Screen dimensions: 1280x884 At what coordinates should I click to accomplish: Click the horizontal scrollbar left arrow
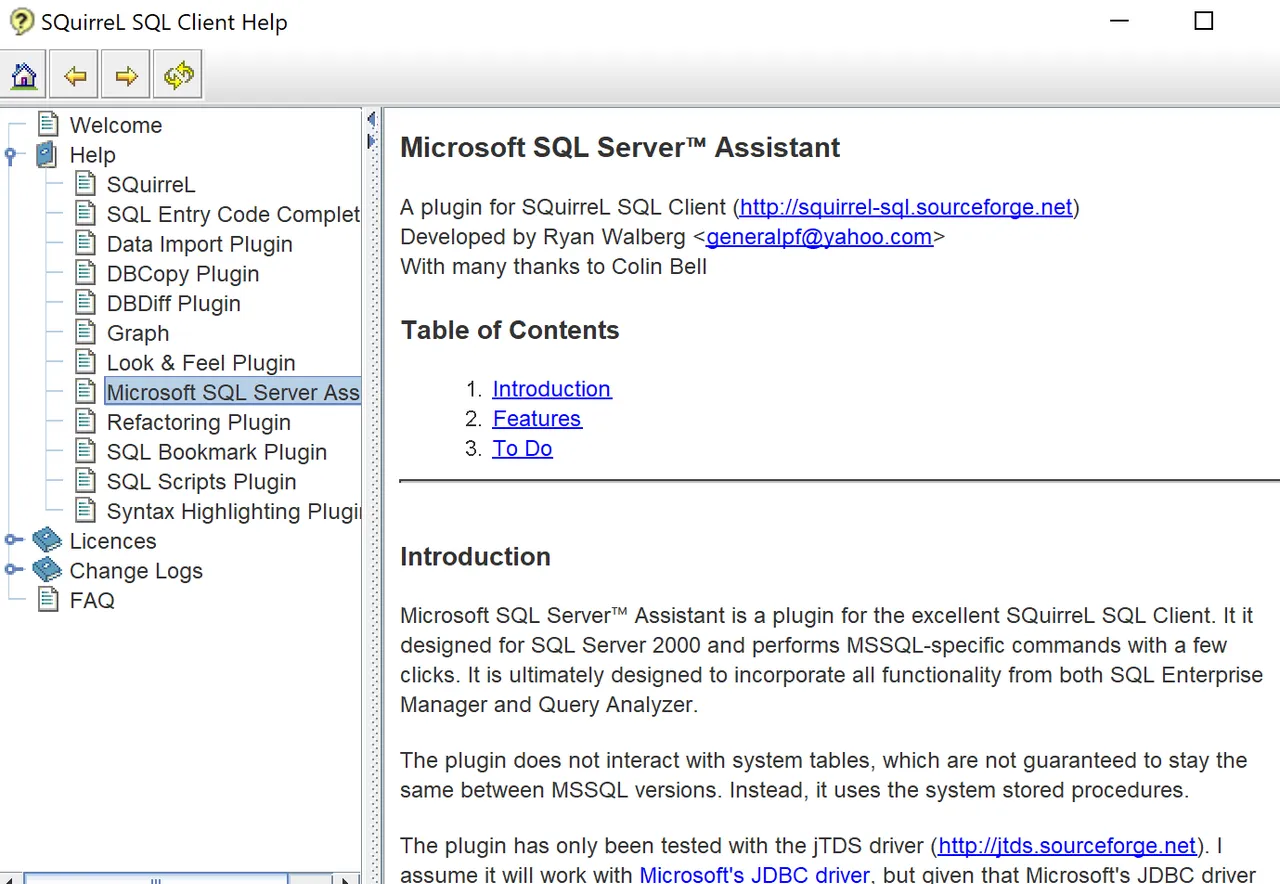click(x=10, y=879)
